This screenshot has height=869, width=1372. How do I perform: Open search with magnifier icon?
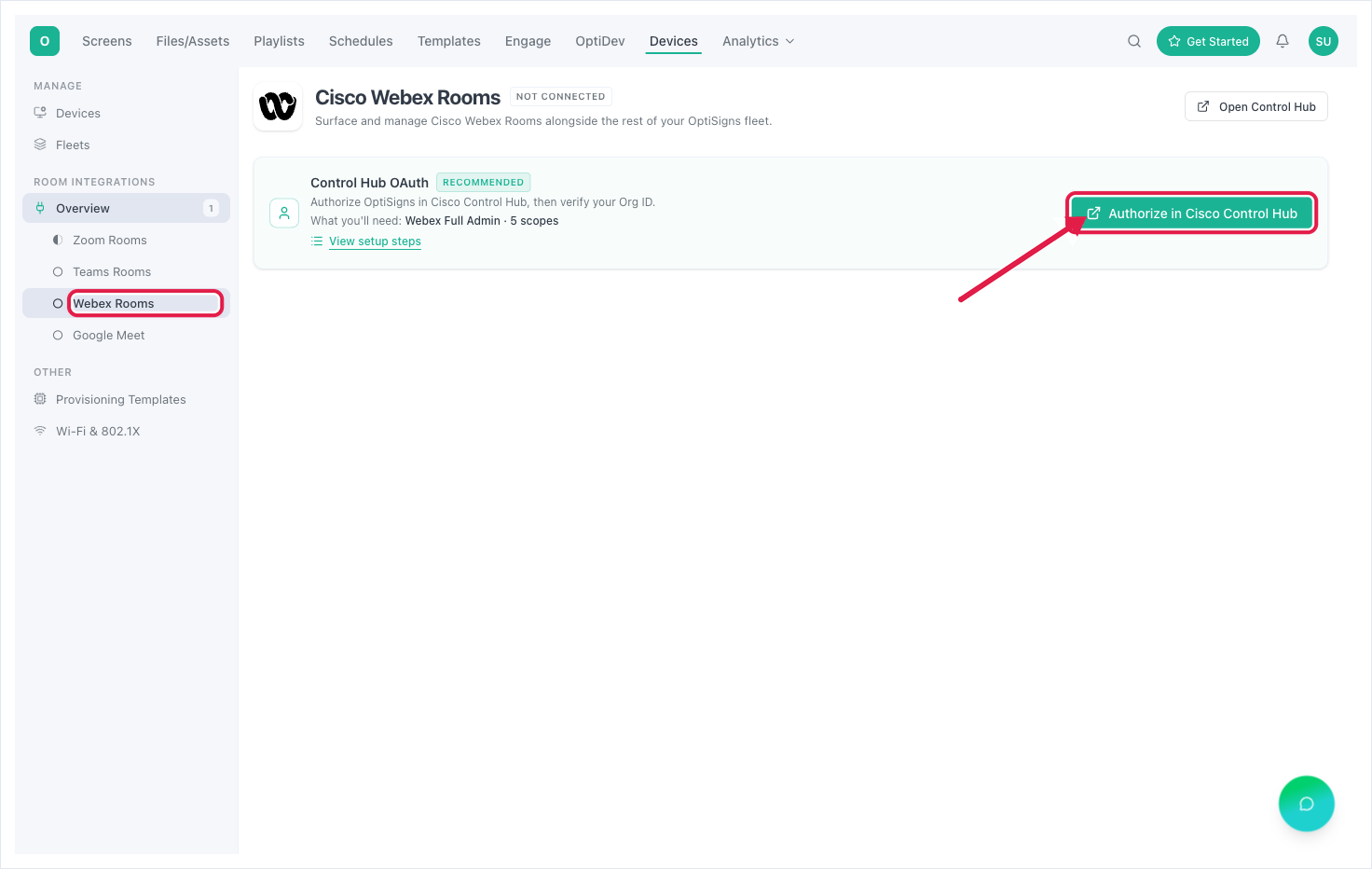(x=1134, y=41)
